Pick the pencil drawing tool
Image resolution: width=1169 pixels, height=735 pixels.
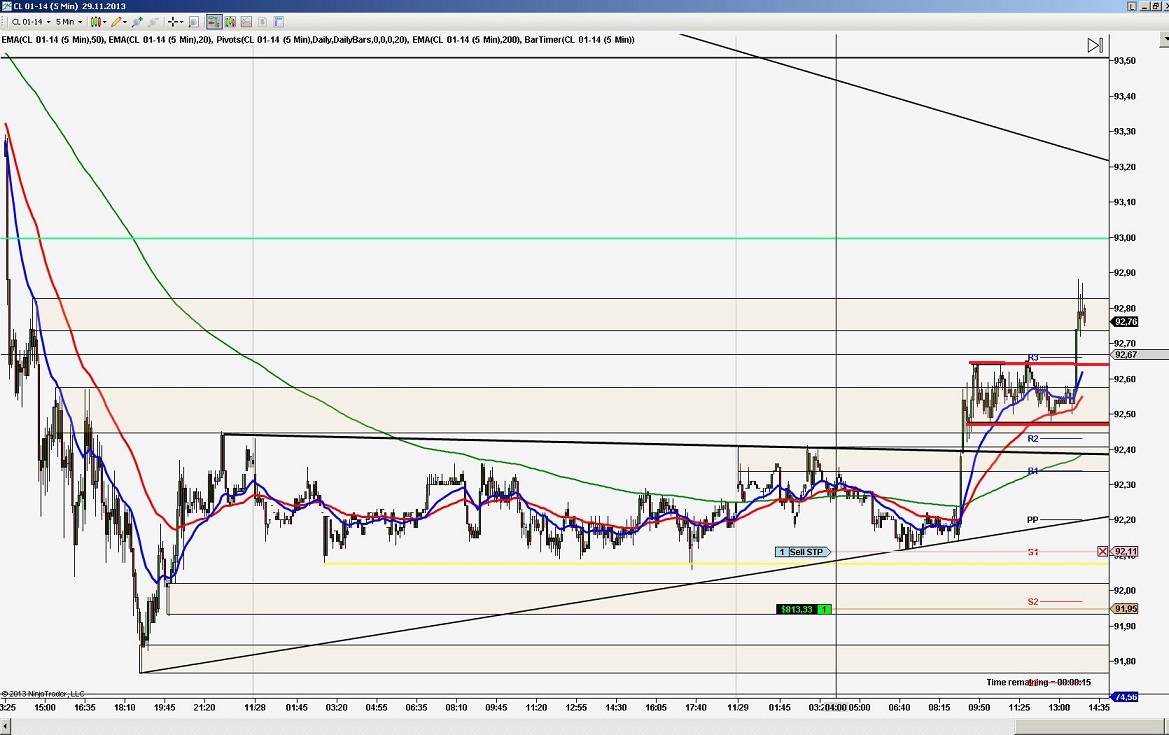[x=116, y=21]
